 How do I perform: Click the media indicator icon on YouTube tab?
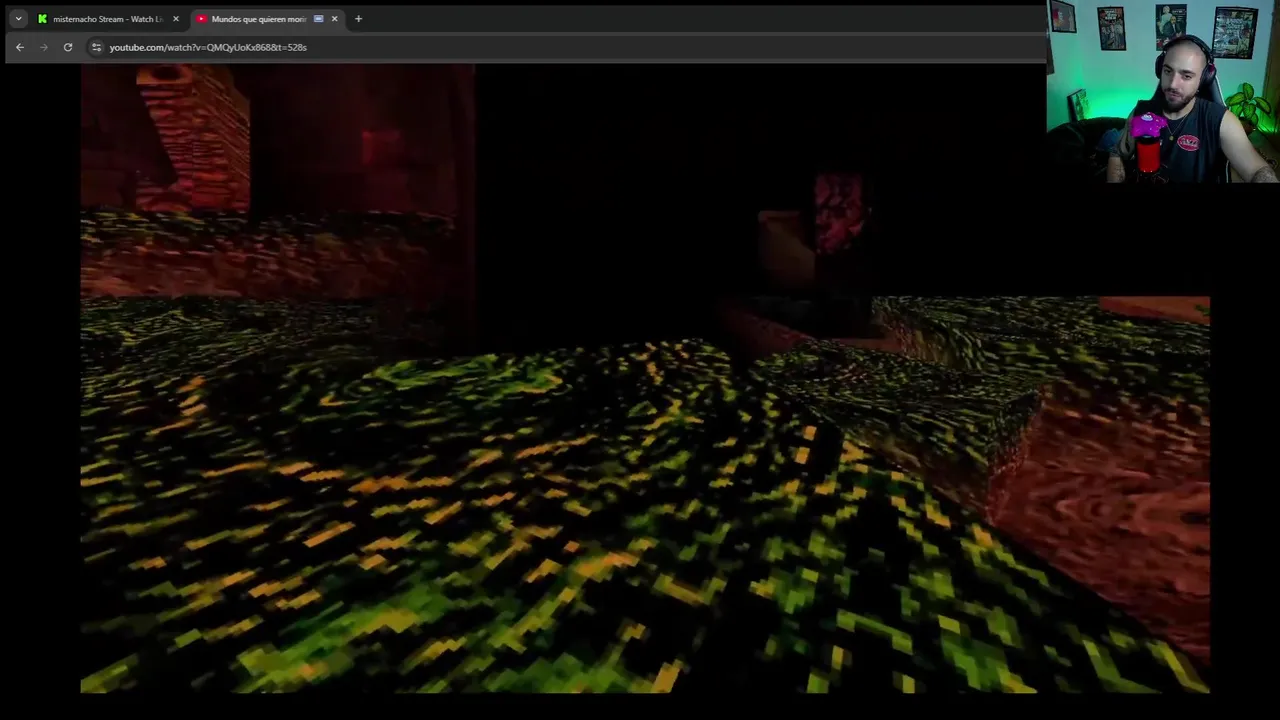(x=318, y=19)
